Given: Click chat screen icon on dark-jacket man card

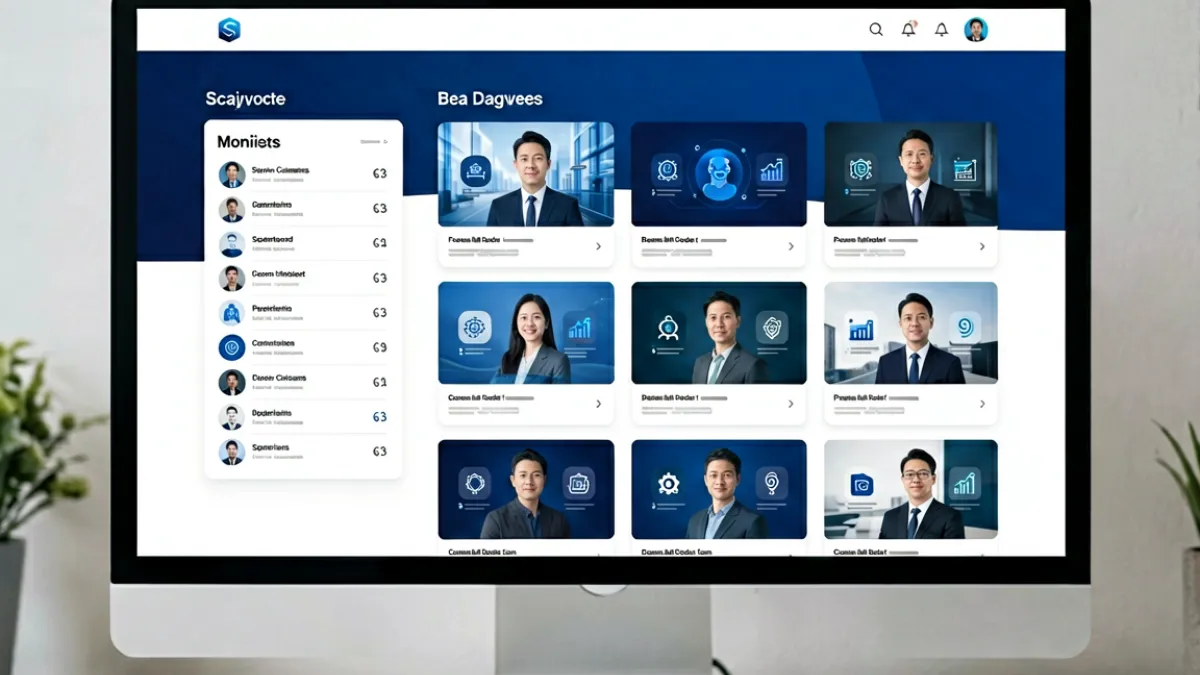Looking at the screenshot, I should (578, 484).
